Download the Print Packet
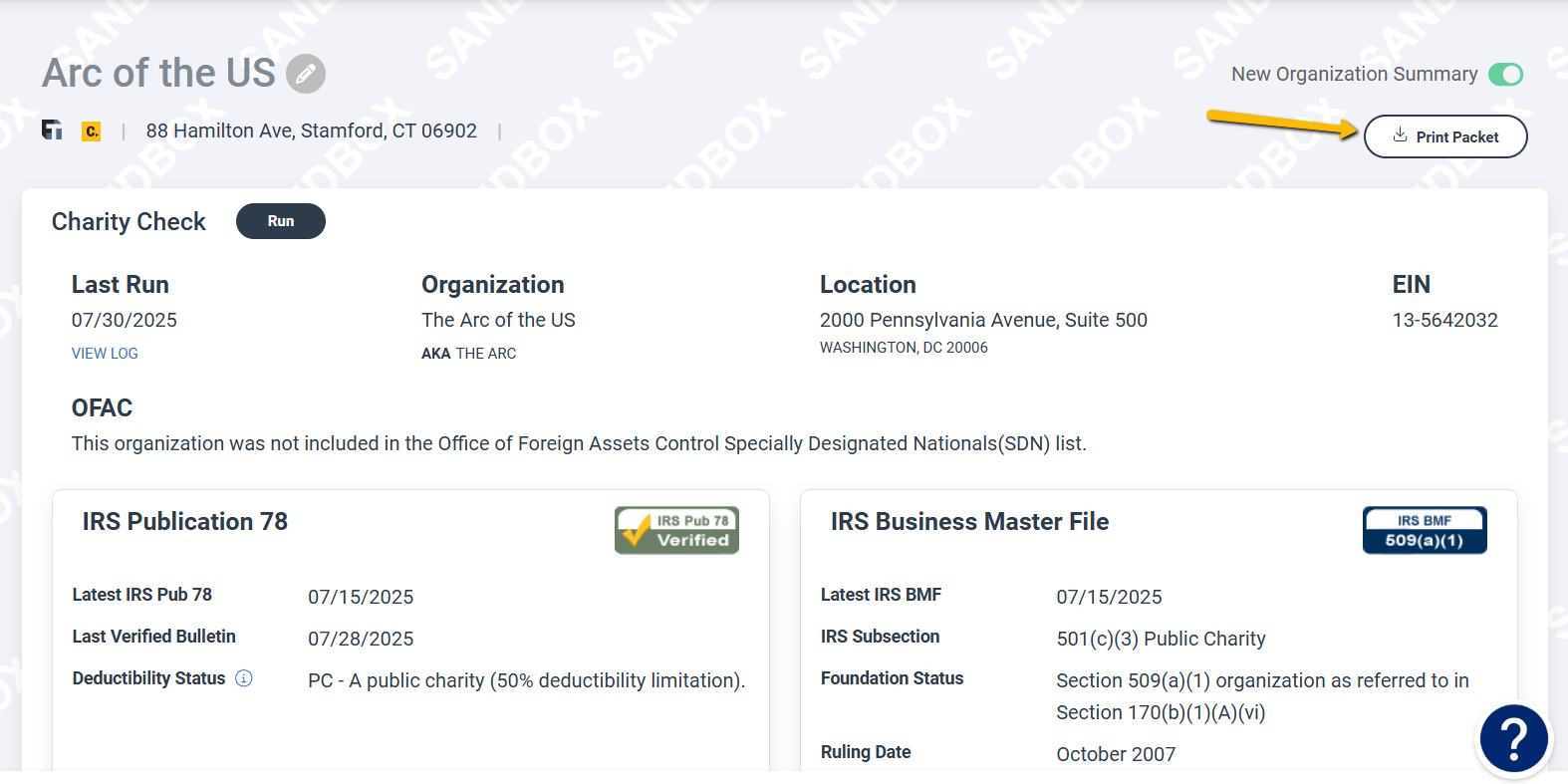This screenshot has width=1568, height=784. coord(1445,136)
